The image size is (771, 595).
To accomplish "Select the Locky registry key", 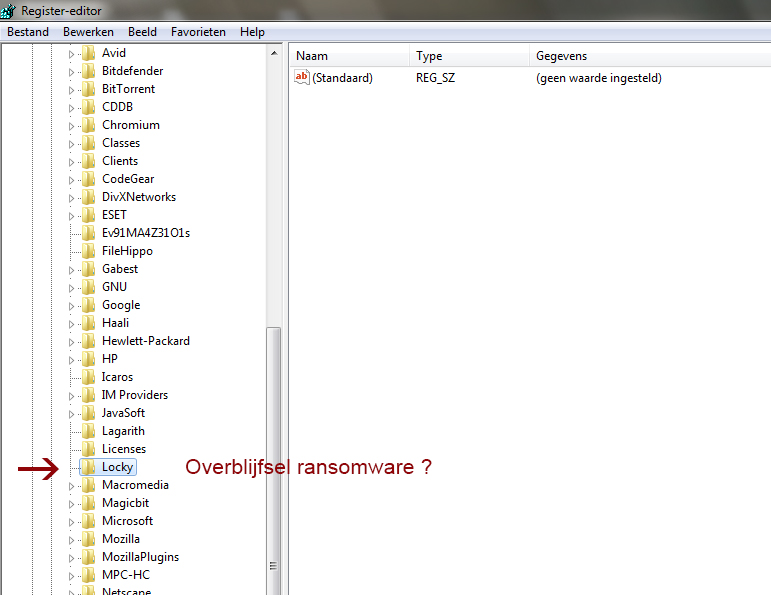I will [118, 467].
